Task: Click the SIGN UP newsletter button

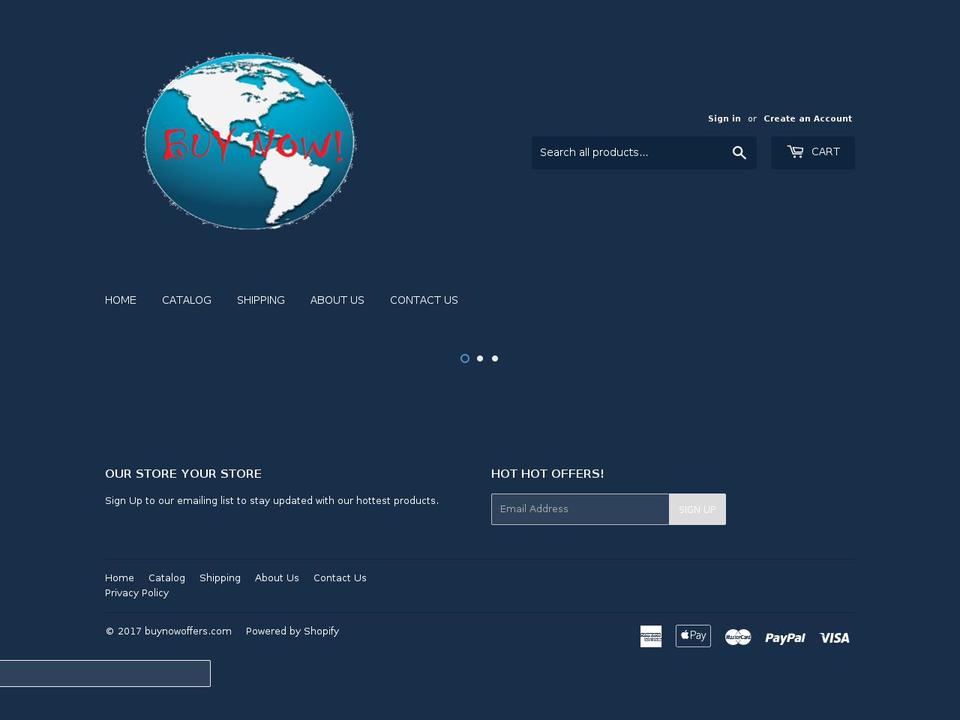Action: click(x=697, y=509)
